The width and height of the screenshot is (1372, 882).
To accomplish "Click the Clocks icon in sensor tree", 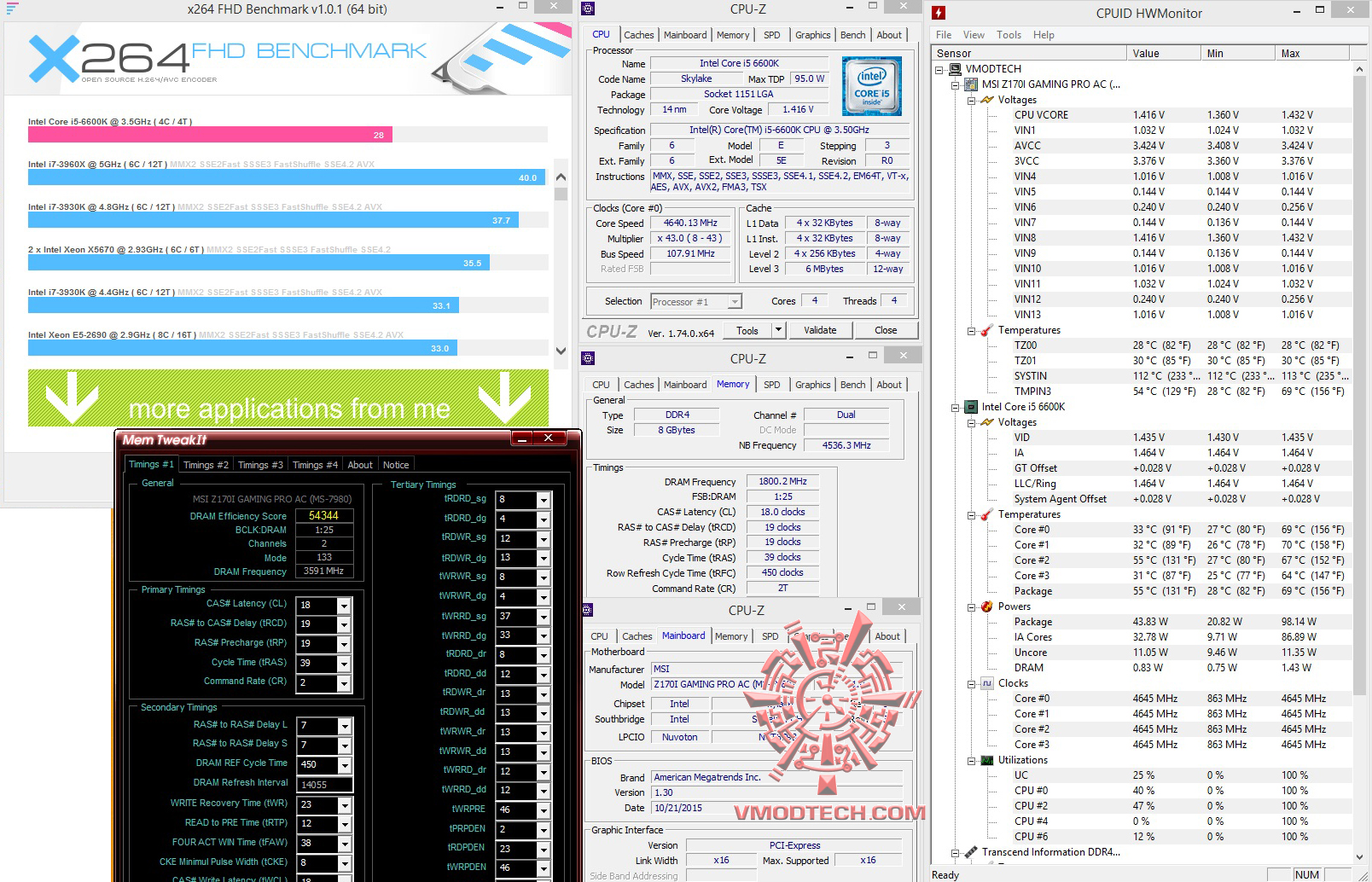I will pyautogui.click(x=986, y=683).
